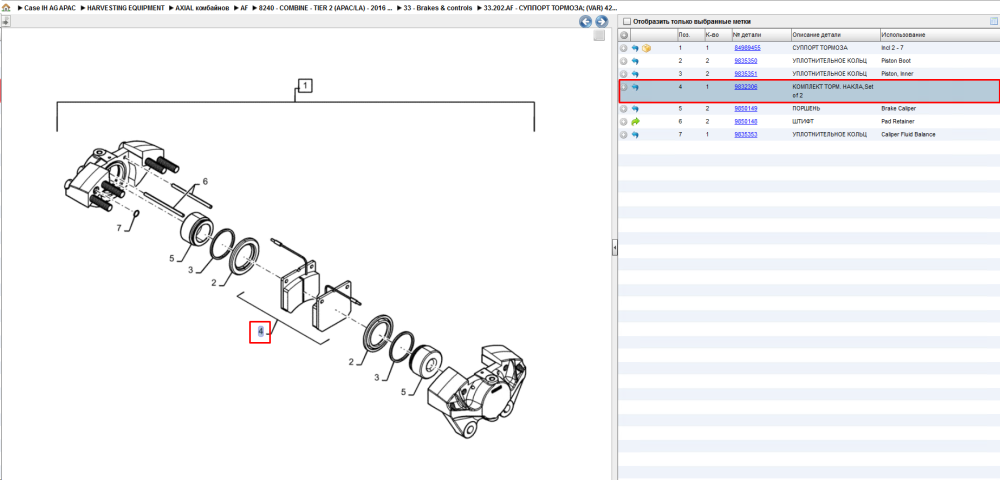Select 'Caliper Fluid Balance' usage cell

(x=909, y=135)
